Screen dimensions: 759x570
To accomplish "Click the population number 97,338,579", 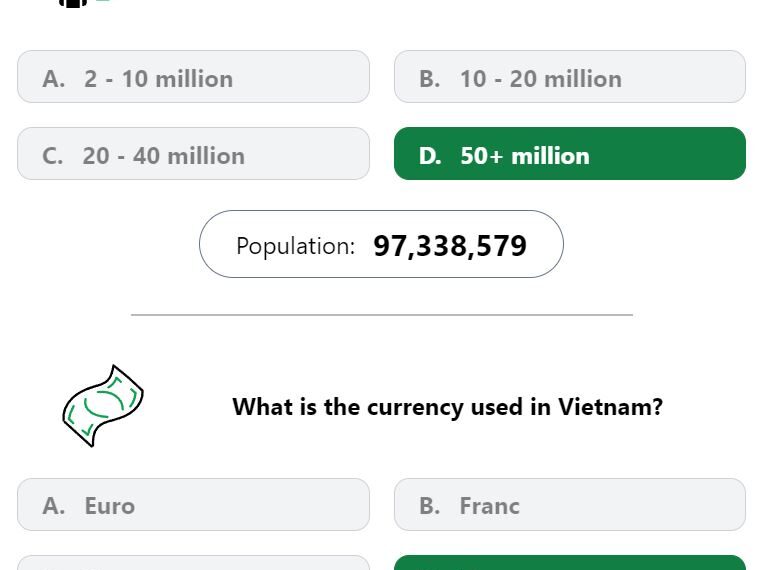I will 449,245.
